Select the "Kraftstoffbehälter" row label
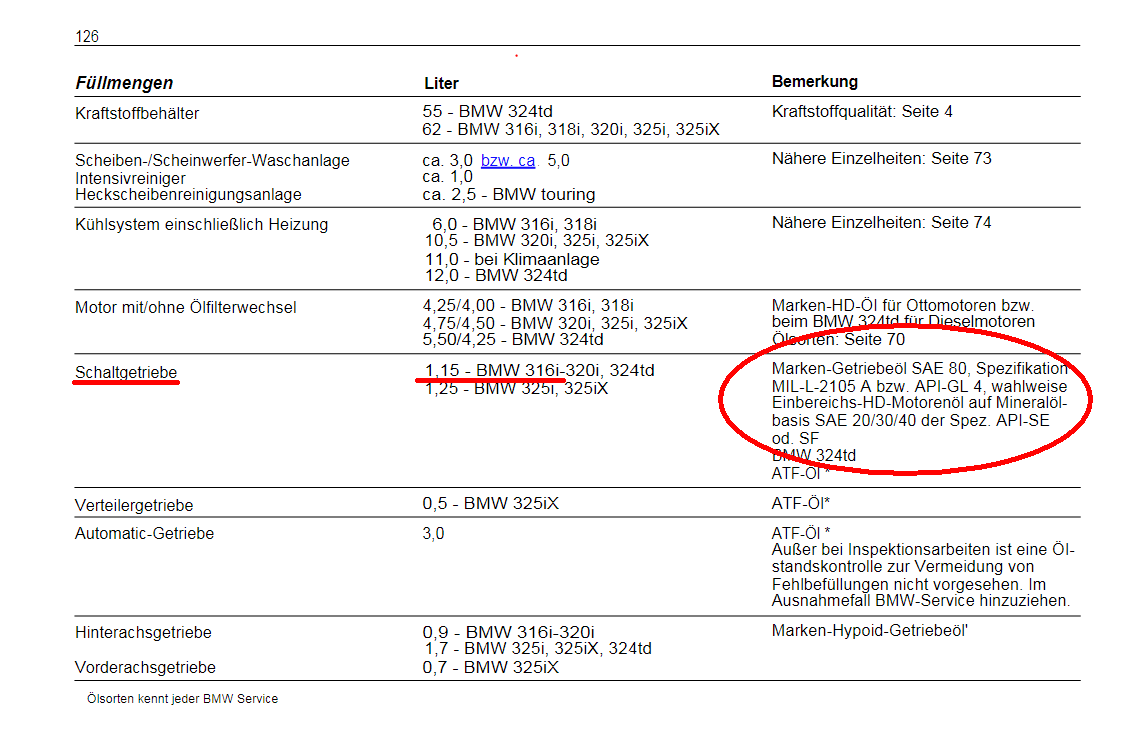The height and width of the screenshot is (745, 1125). (137, 114)
